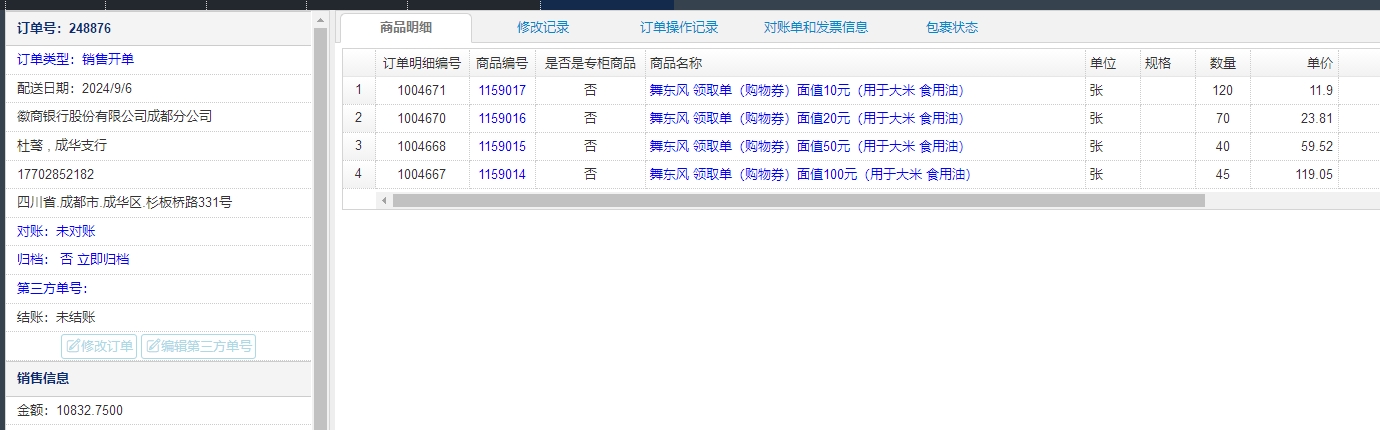This screenshot has width=1380, height=430.
Task: Click the table's horizontal scrollbar thumb
Action: coord(799,200)
